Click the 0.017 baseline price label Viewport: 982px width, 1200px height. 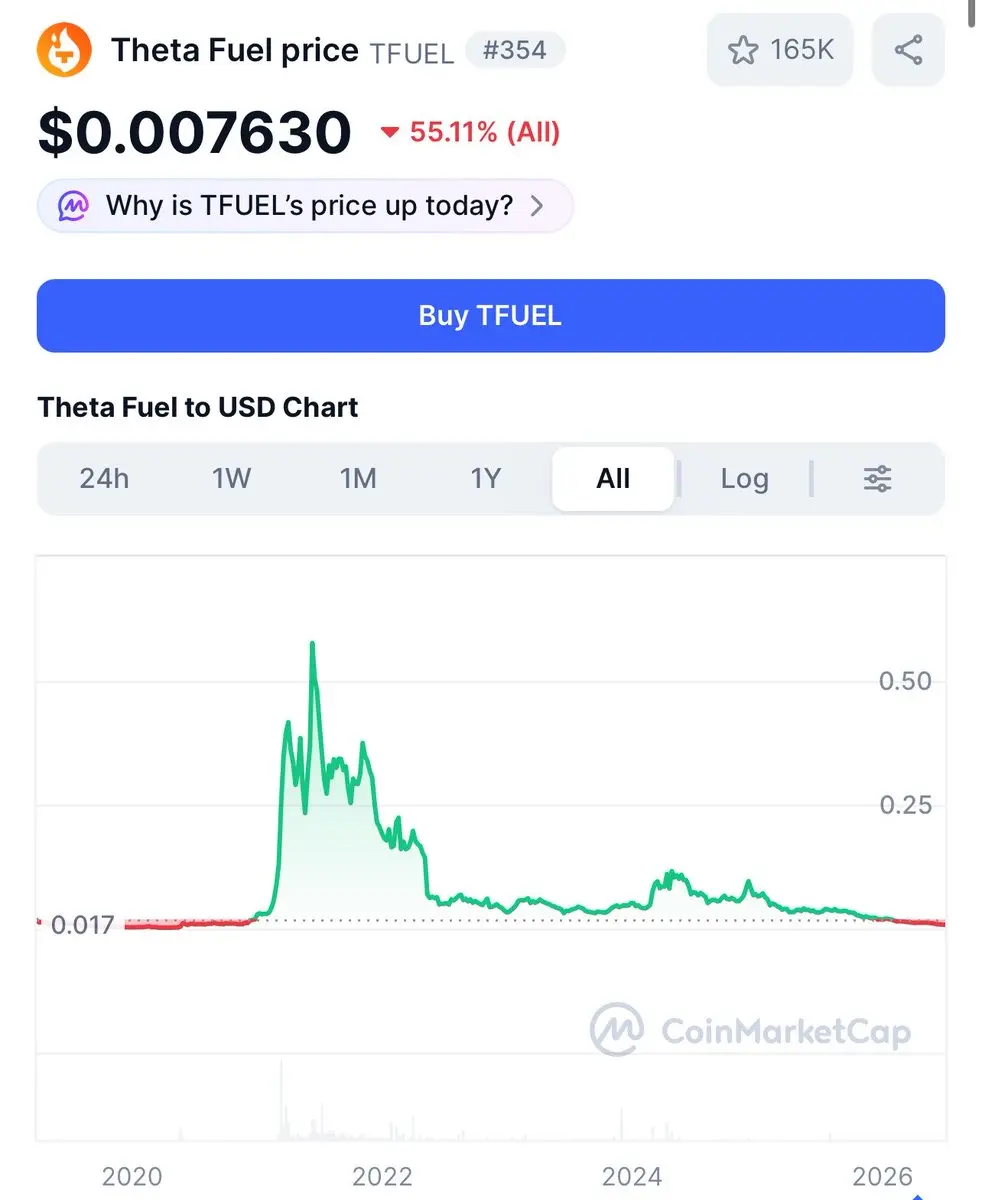82,925
